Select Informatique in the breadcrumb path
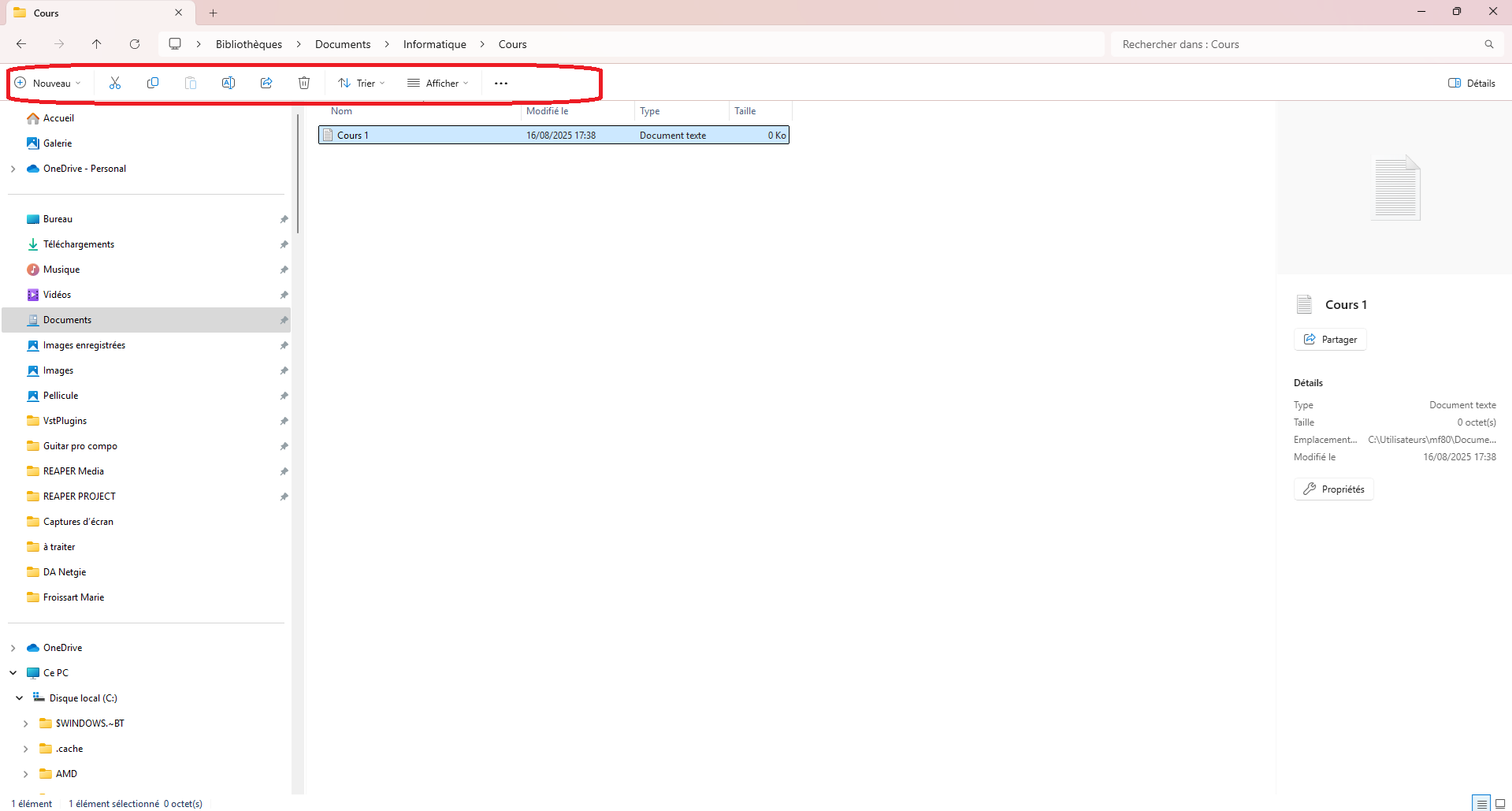1512x811 pixels. [434, 44]
